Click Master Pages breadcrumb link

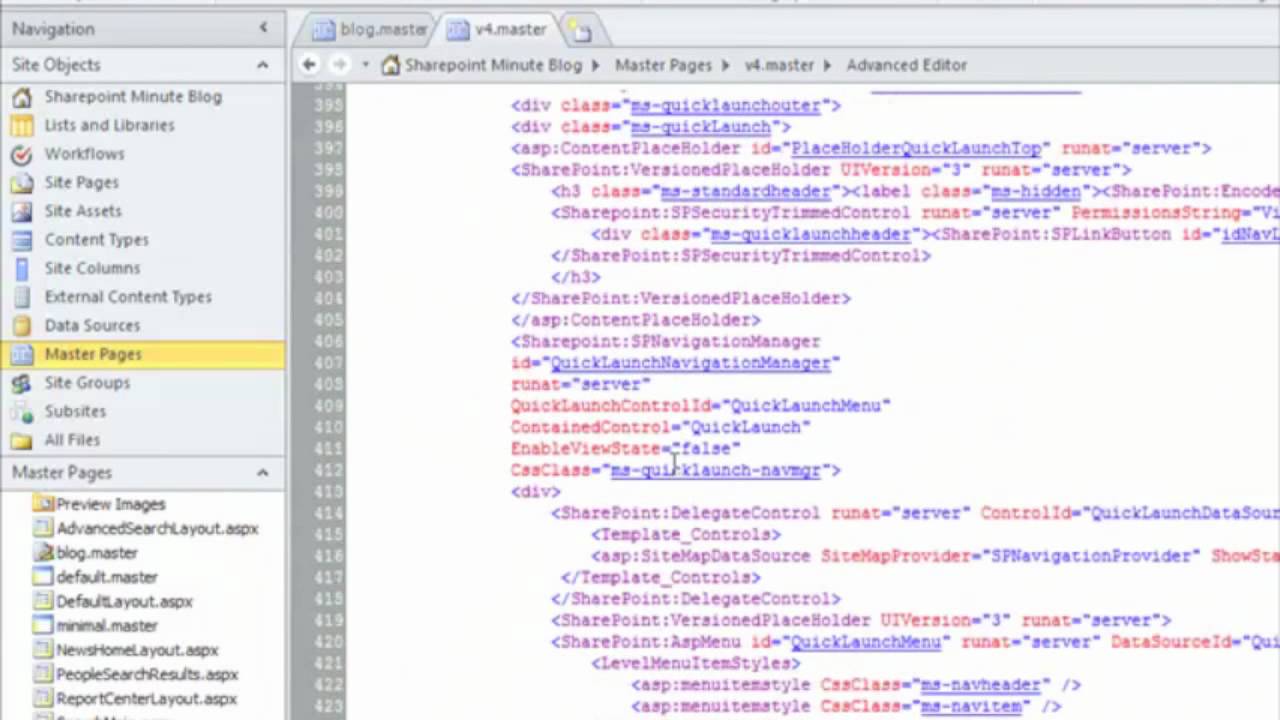tap(663, 65)
